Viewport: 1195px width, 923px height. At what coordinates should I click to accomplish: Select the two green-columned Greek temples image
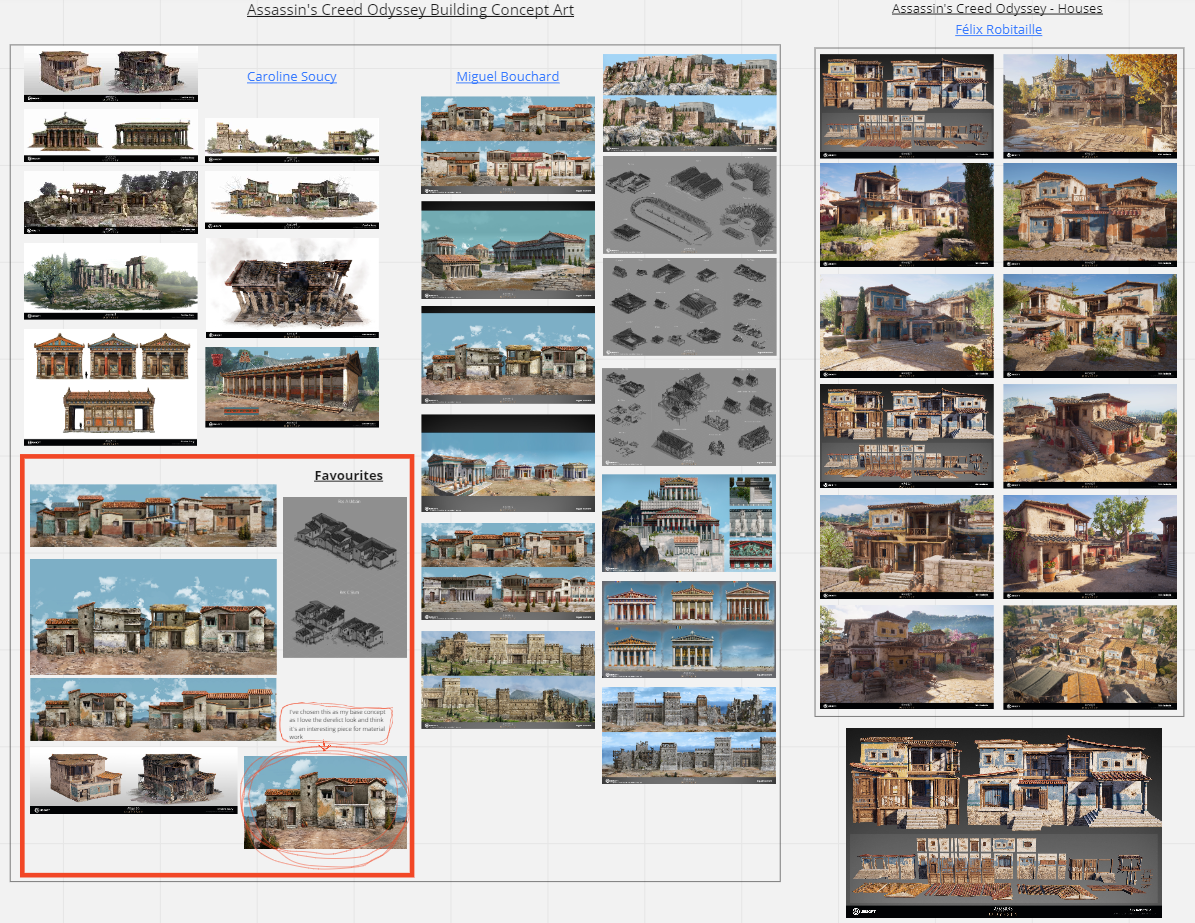(x=111, y=136)
